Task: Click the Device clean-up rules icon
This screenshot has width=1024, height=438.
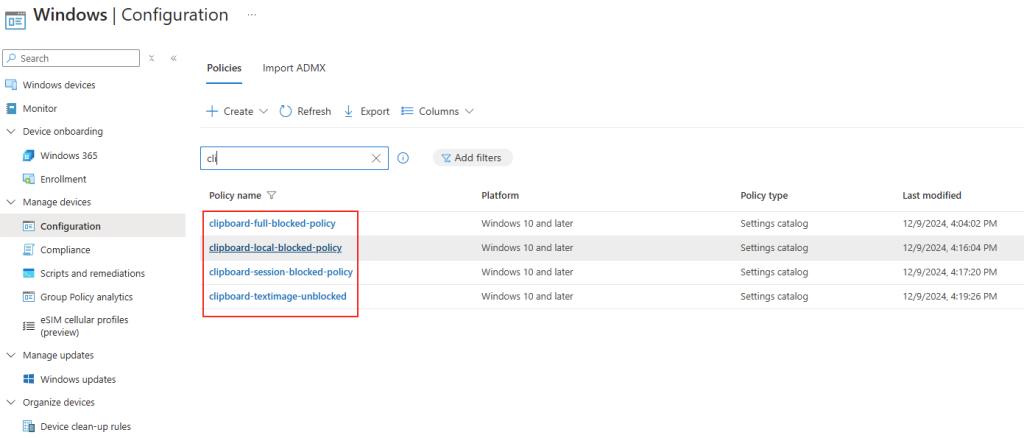Action: [28, 426]
